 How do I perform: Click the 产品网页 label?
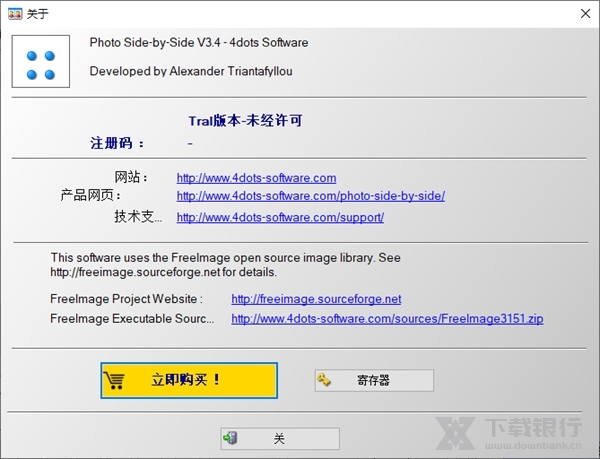(91, 195)
